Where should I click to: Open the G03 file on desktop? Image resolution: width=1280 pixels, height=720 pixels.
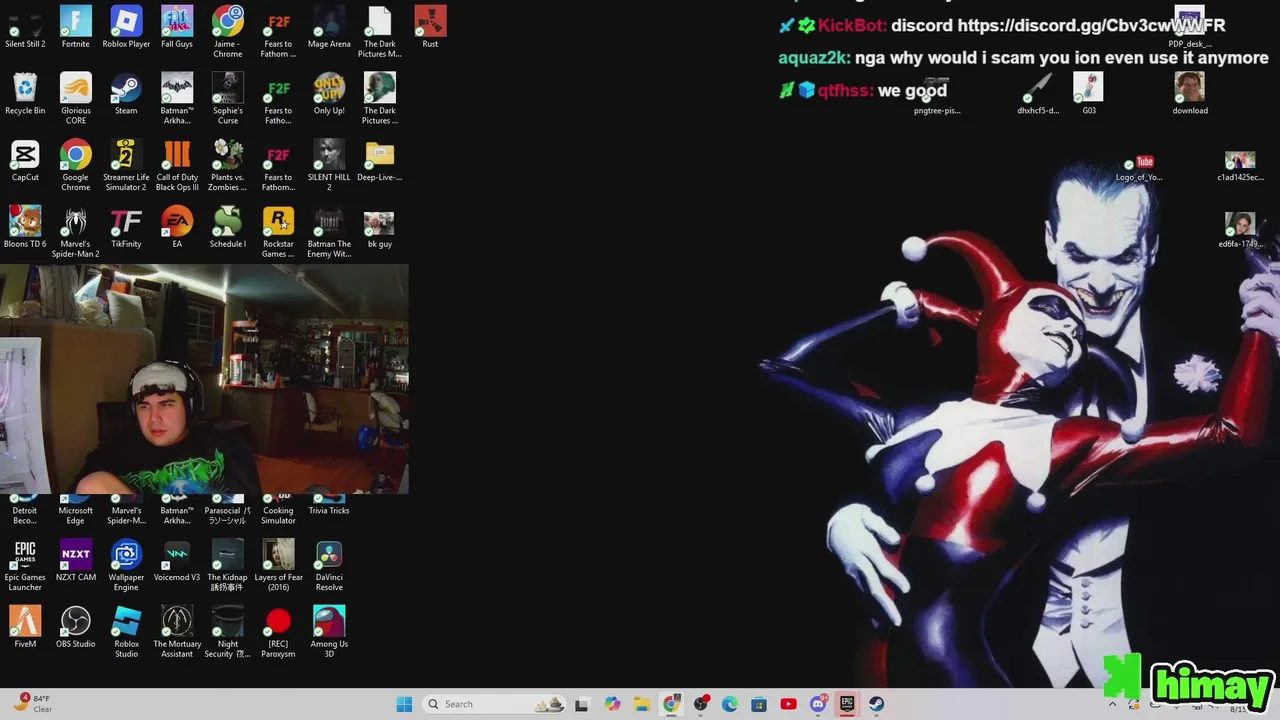[1089, 94]
